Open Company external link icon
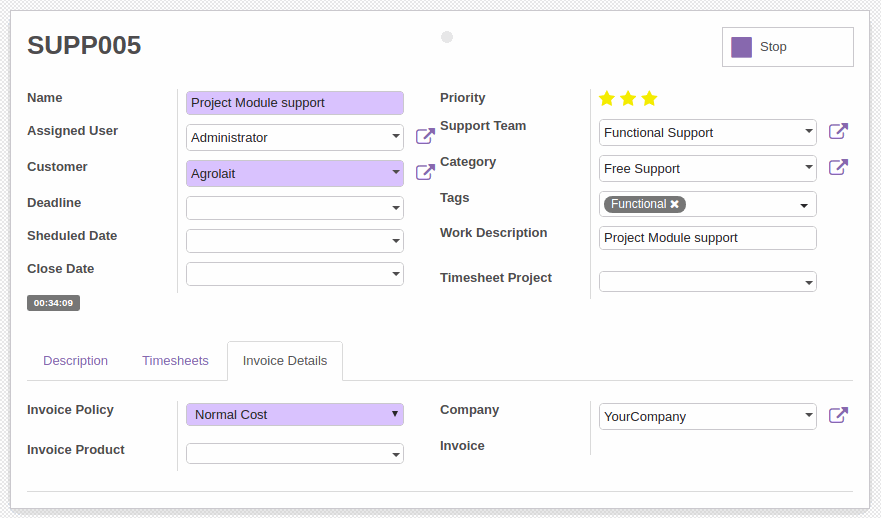Screen dimensions: 881x518 pyautogui.click(x=838, y=415)
